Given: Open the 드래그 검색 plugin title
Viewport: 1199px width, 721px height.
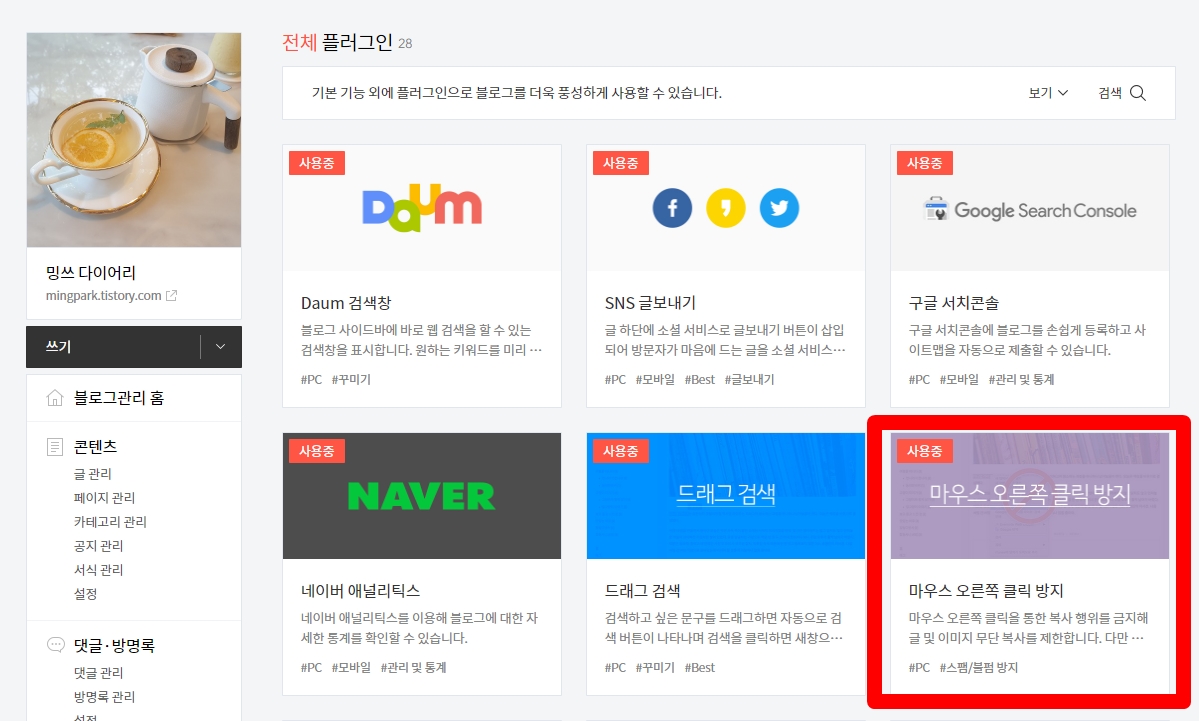Looking at the screenshot, I should tap(642, 590).
